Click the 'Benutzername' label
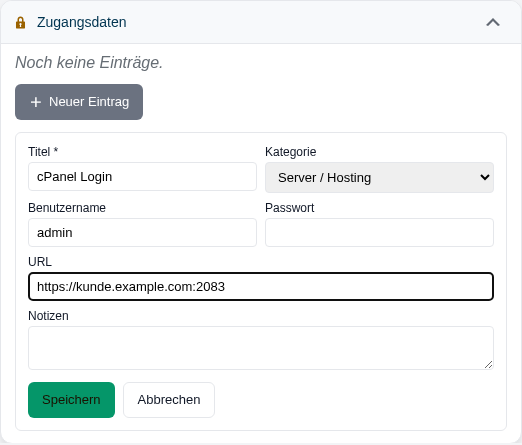This screenshot has height=445, width=522. [67, 208]
